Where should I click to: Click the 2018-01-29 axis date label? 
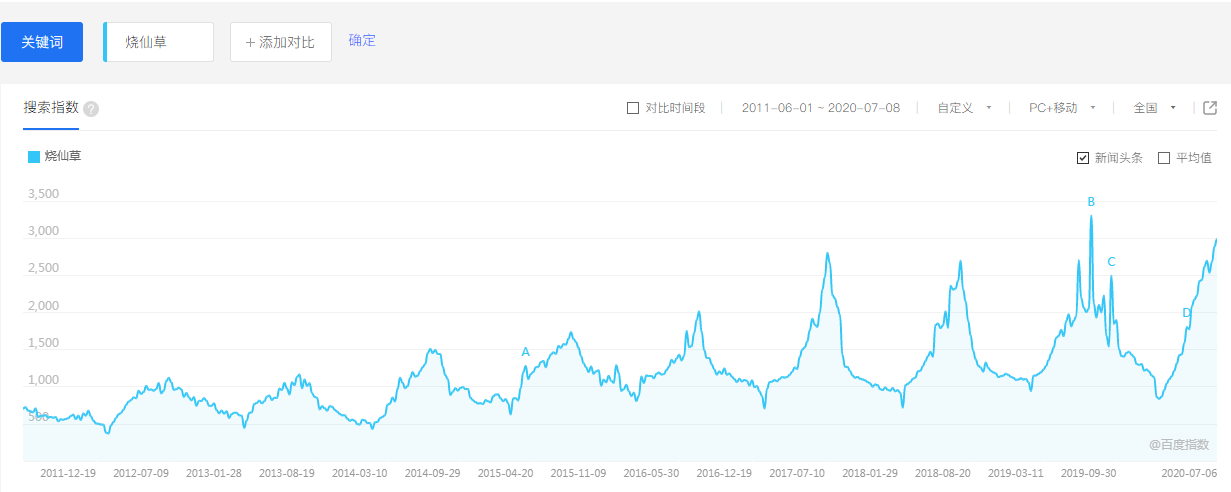point(870,473)
